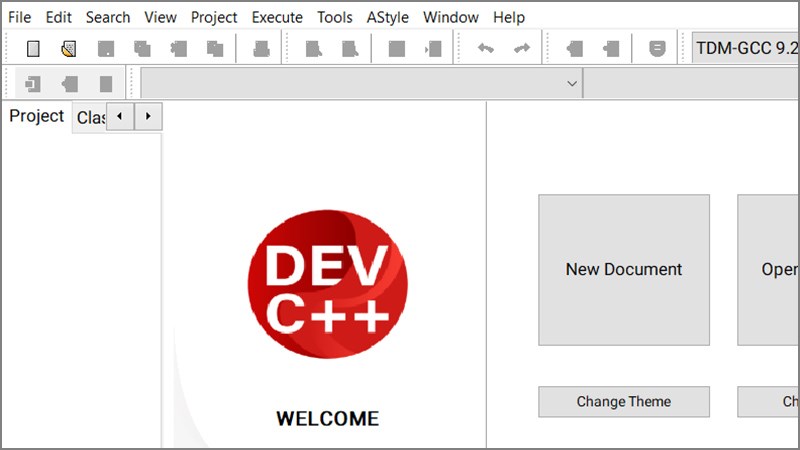Click the DEV C++ logo image
Image resolution: width=800 pixels, height=450 pixels.
tap(327, 284)
